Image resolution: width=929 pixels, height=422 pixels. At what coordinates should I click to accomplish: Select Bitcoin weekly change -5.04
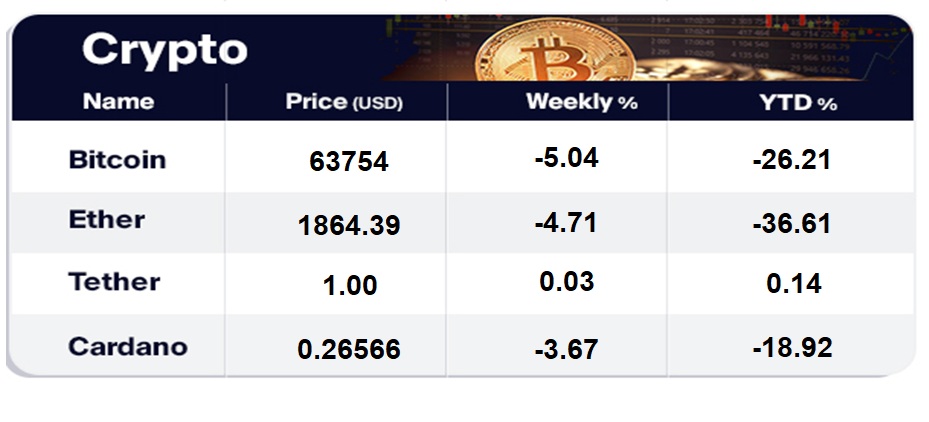pyautogui.click(x=566, y=157)
